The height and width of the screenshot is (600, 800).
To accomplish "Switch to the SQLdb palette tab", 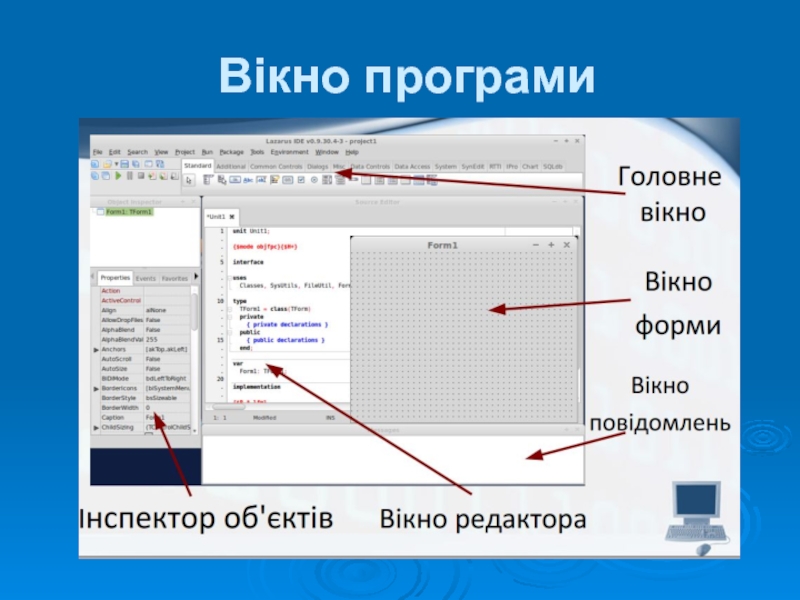I will (x=553, y=166).
